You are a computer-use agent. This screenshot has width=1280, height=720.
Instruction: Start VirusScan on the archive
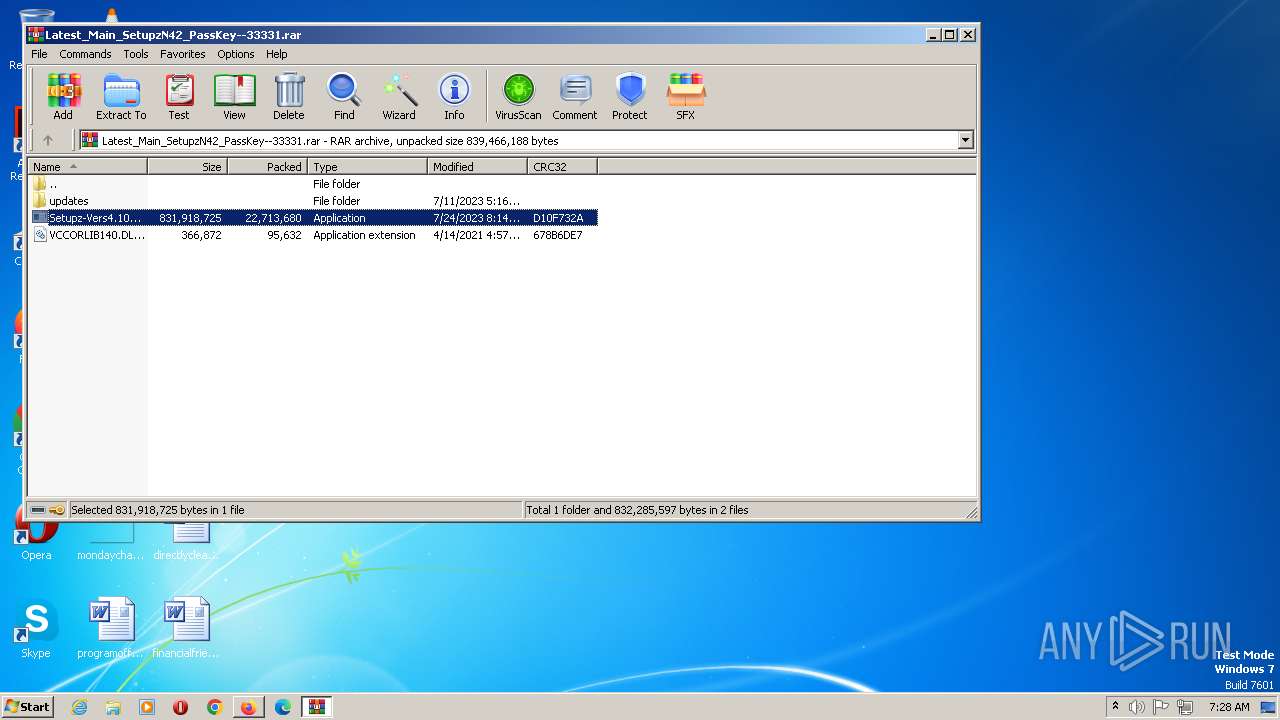518,97
